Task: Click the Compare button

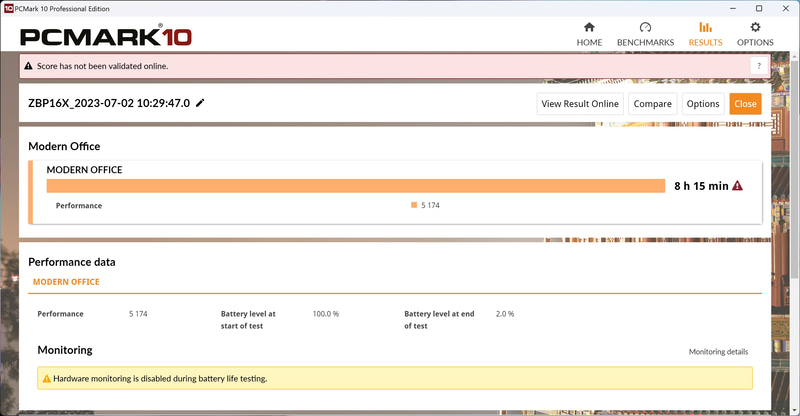Action: click(x=653, y=104)
